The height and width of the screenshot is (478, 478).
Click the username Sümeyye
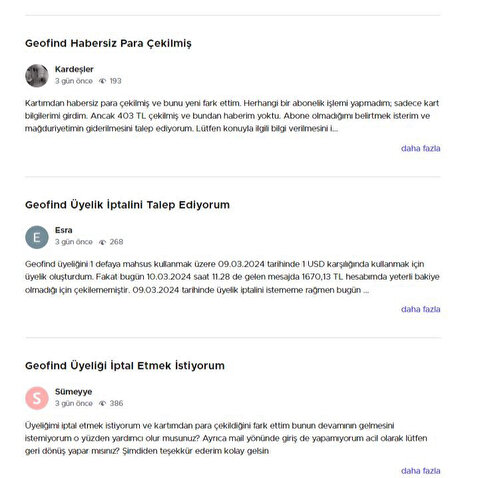tap(74, 391)
